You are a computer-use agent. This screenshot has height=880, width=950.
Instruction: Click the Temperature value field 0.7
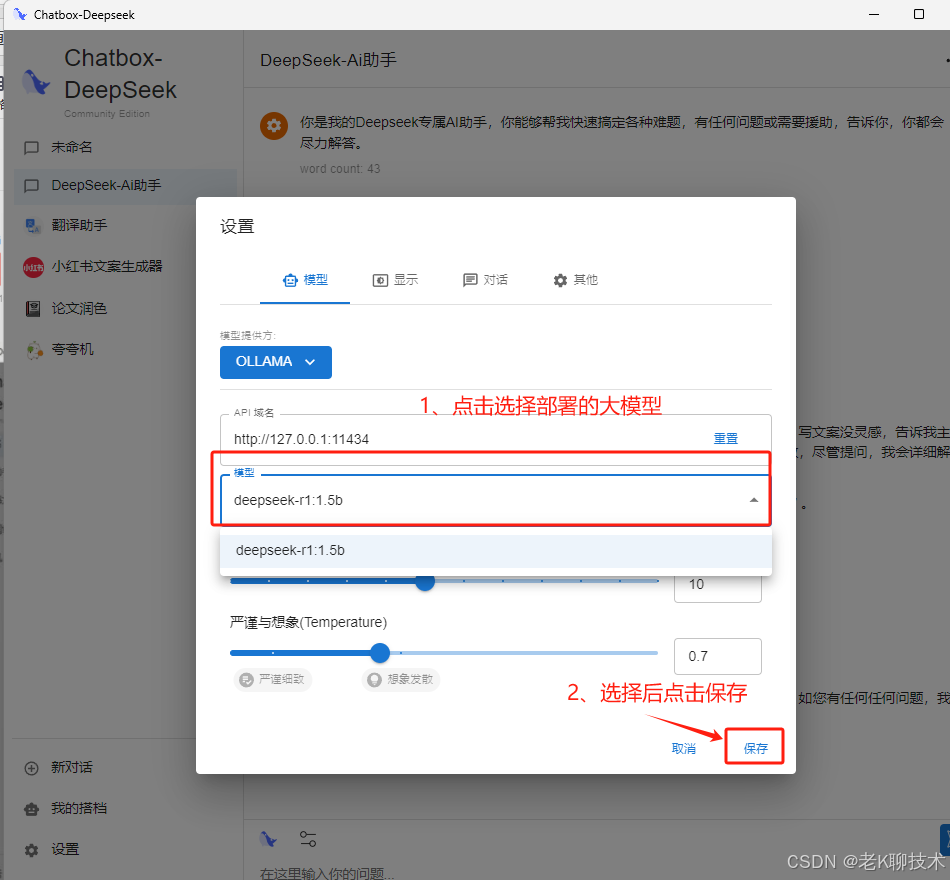pyautogui.click(x=717, y=656)
